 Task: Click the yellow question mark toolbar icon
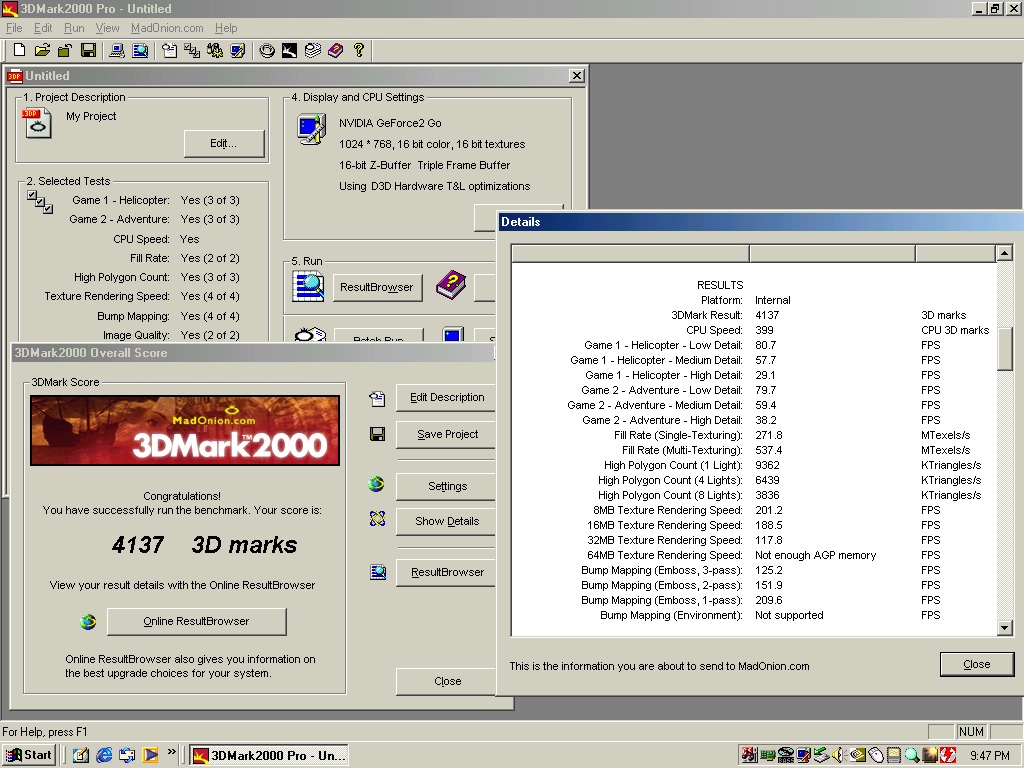point(359,50)
